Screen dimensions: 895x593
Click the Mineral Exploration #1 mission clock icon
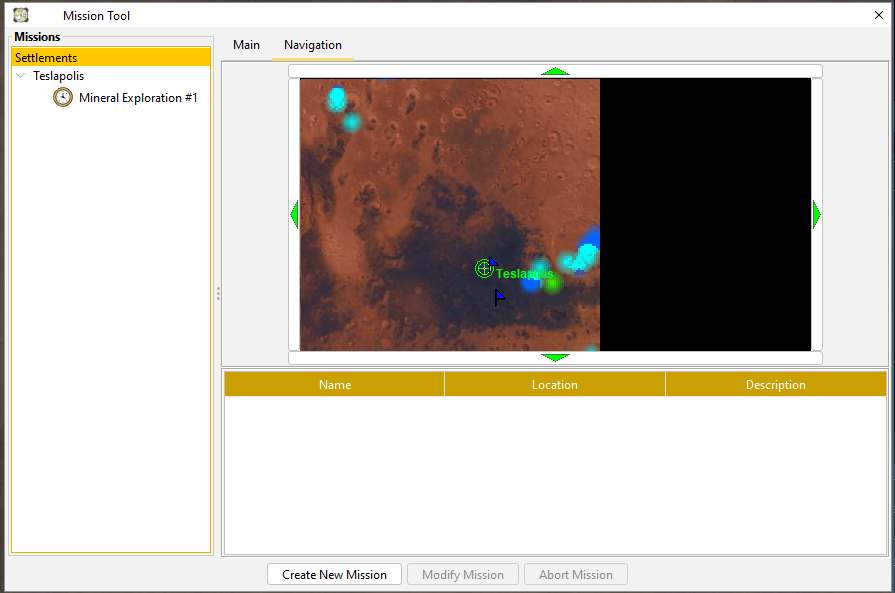pyautogui.click(x=63, y=97)
